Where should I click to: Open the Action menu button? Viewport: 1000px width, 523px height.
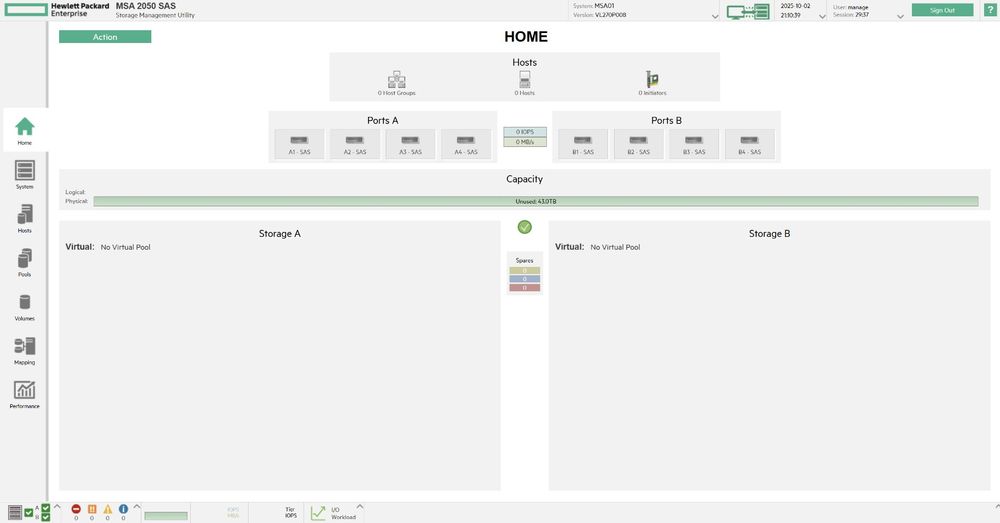[x=105, y=37]
